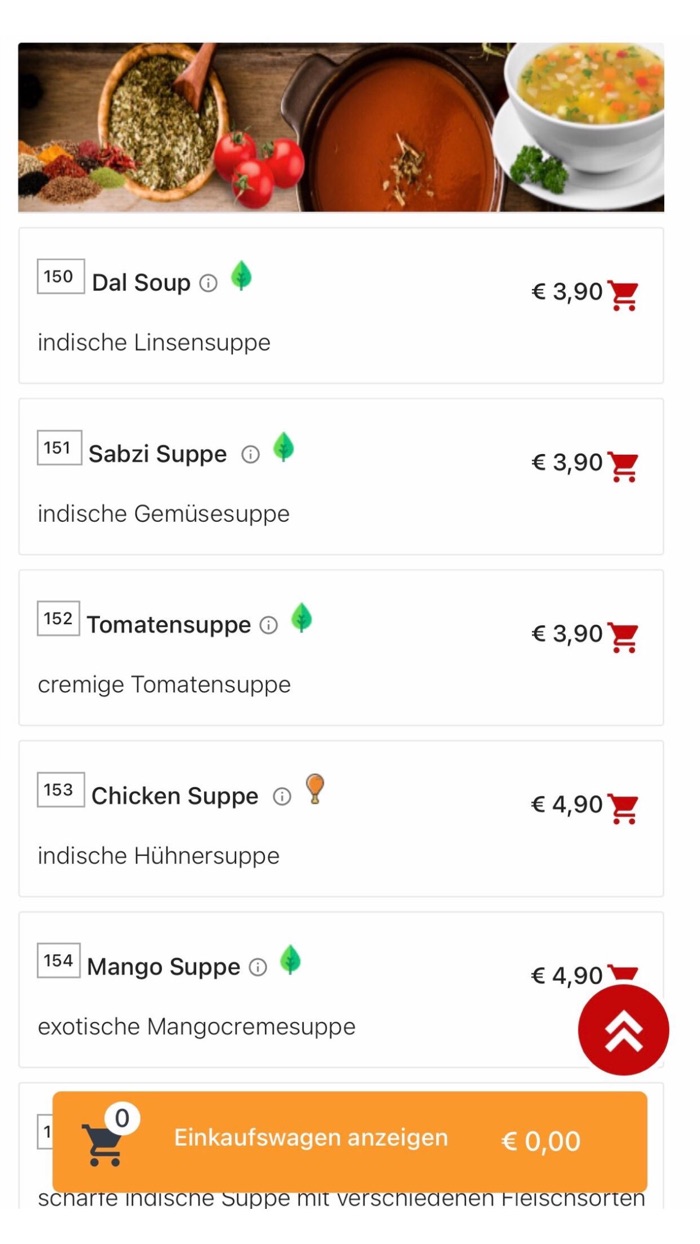Select menu item number 153

point(59,790)
